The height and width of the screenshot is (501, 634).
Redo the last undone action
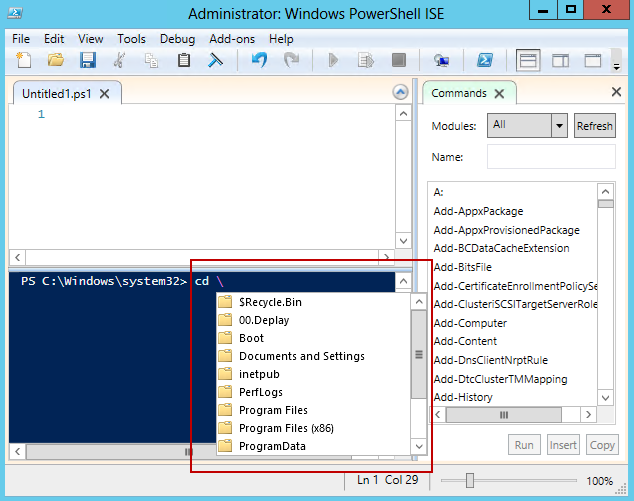(291, 61)
